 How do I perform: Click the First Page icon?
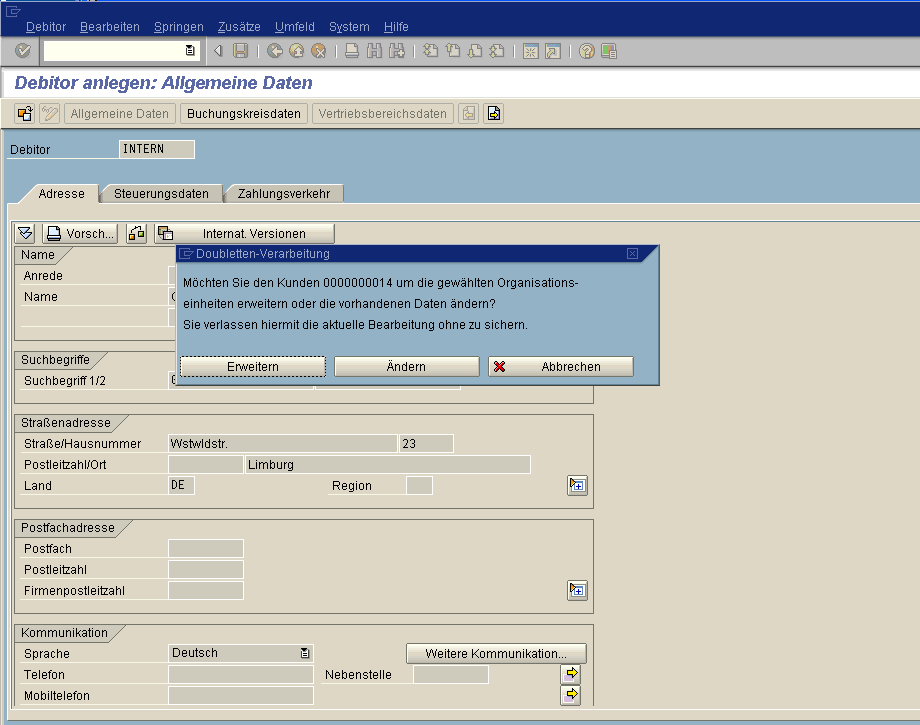431,51
